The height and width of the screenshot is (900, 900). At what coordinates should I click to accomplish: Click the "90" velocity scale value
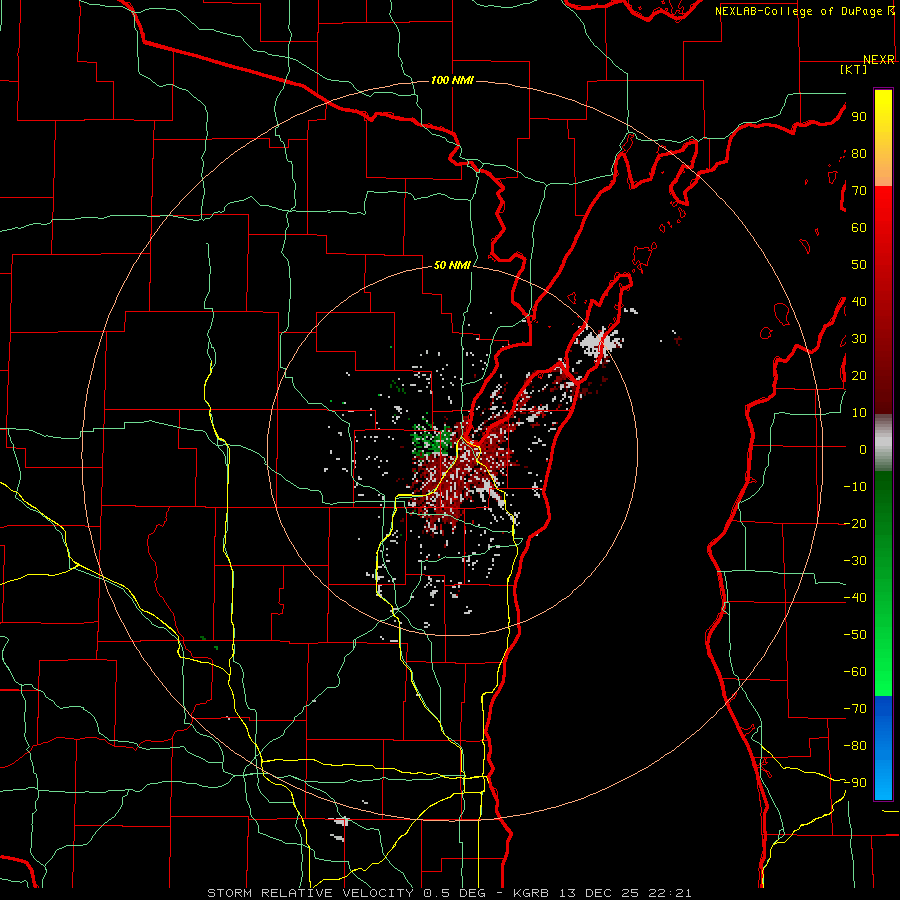pos(859,117)
